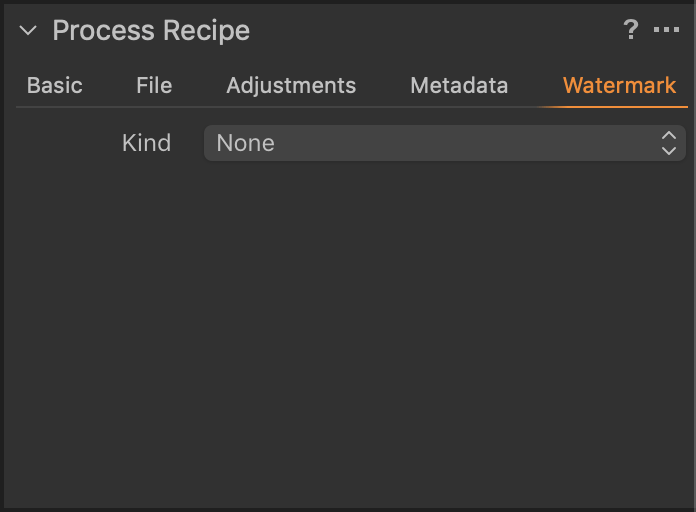
Task: Click the active Watermark tab
Action: pos(619,86)
